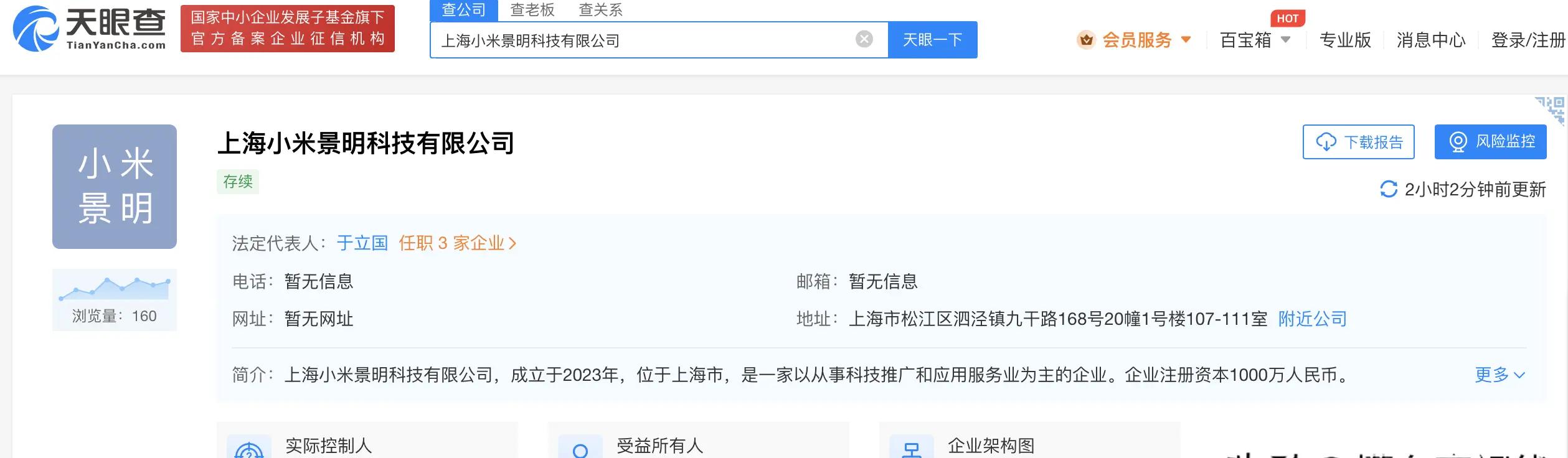Viewport: 1568px width, 458px height.
Task: Expand 更多 company introduction
Action: point(1500,375)
